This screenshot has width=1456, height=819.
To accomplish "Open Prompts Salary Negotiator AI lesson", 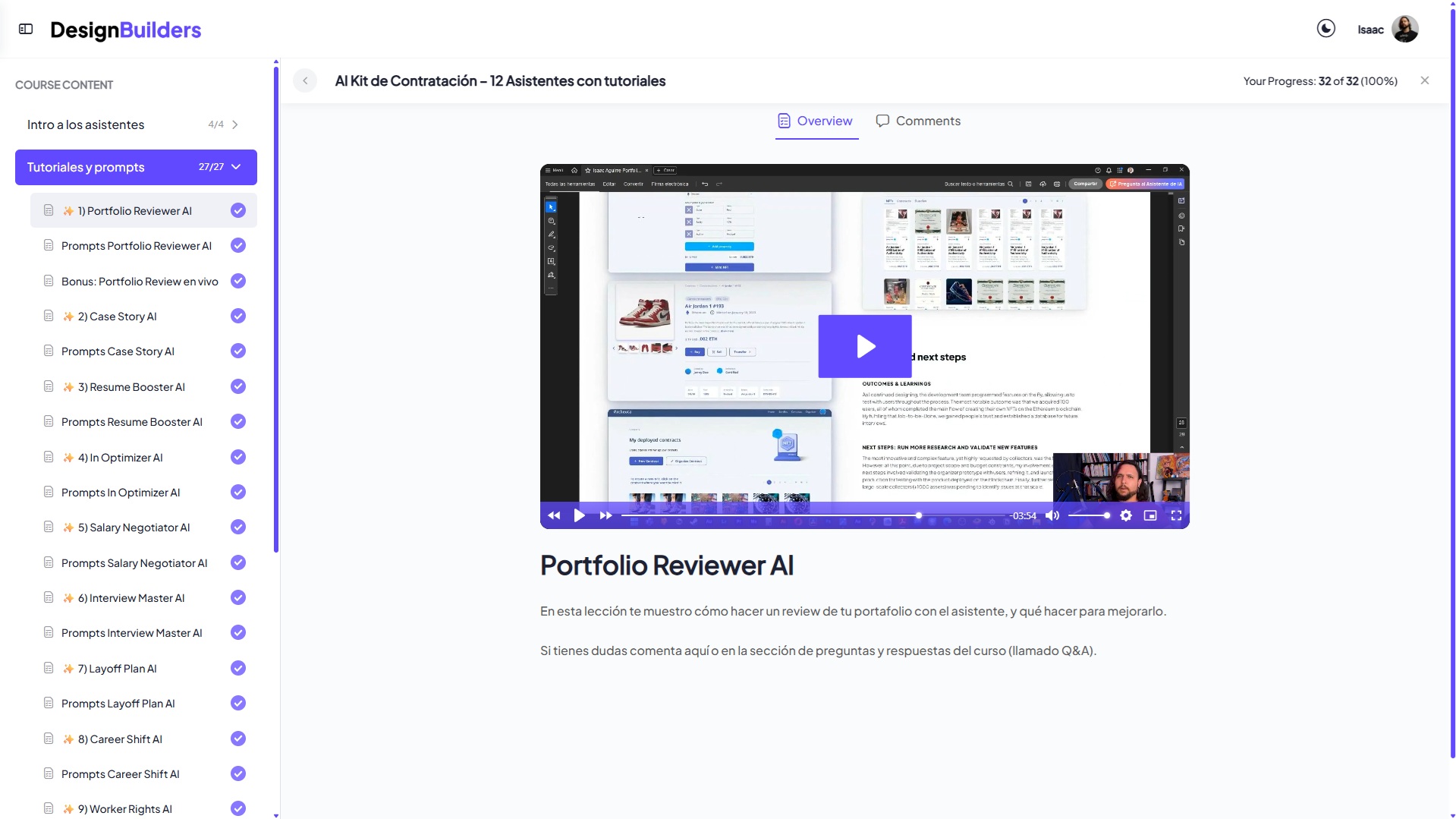I will [134, 563].
